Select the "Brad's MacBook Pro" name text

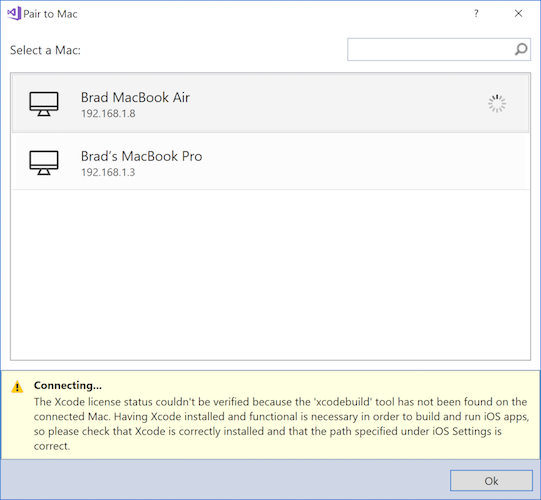(x=141, y=156)
